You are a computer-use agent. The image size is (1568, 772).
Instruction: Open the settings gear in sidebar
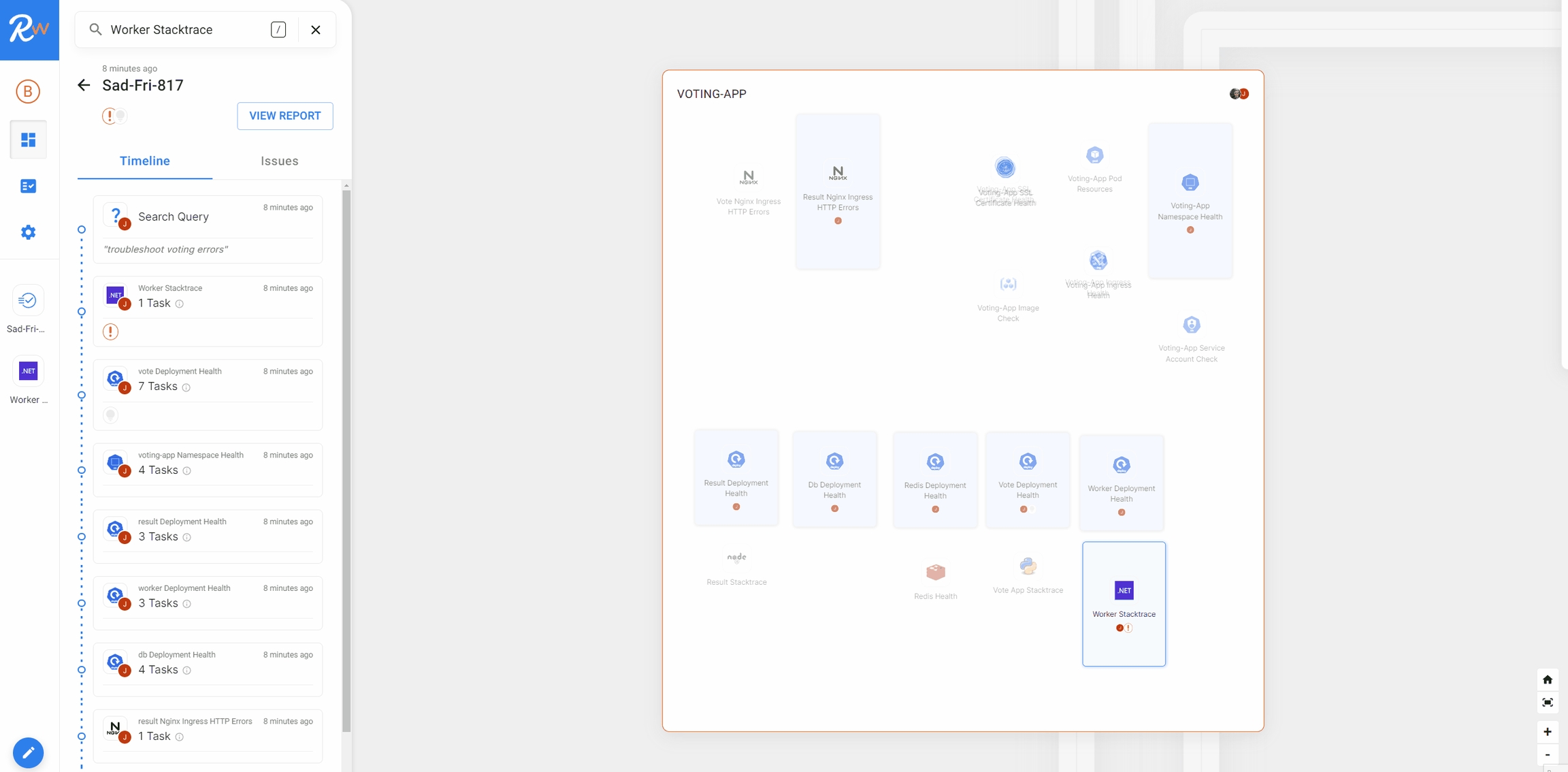tap(28, 232)
